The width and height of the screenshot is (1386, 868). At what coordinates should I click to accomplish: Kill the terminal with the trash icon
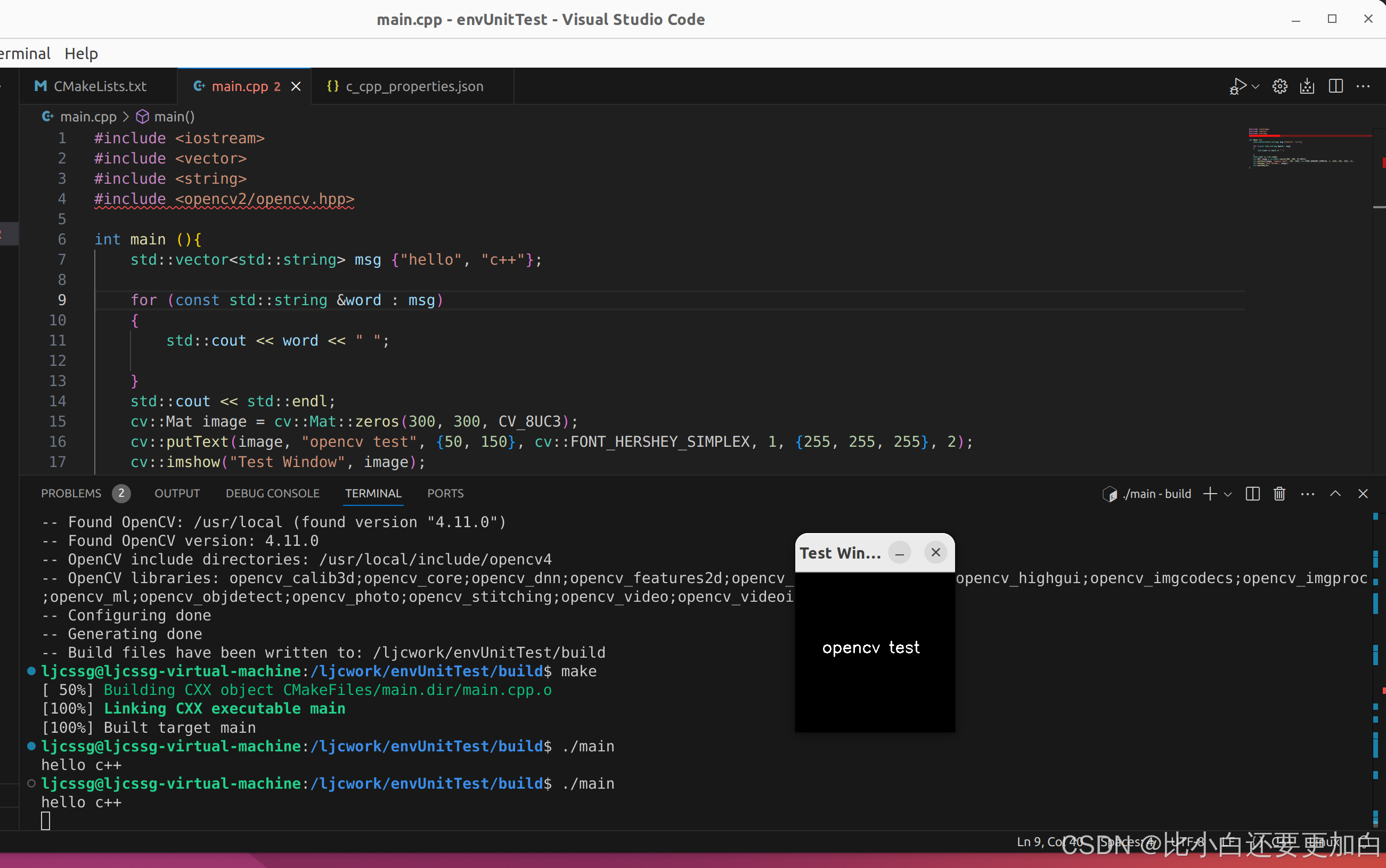pos(1279,494)
